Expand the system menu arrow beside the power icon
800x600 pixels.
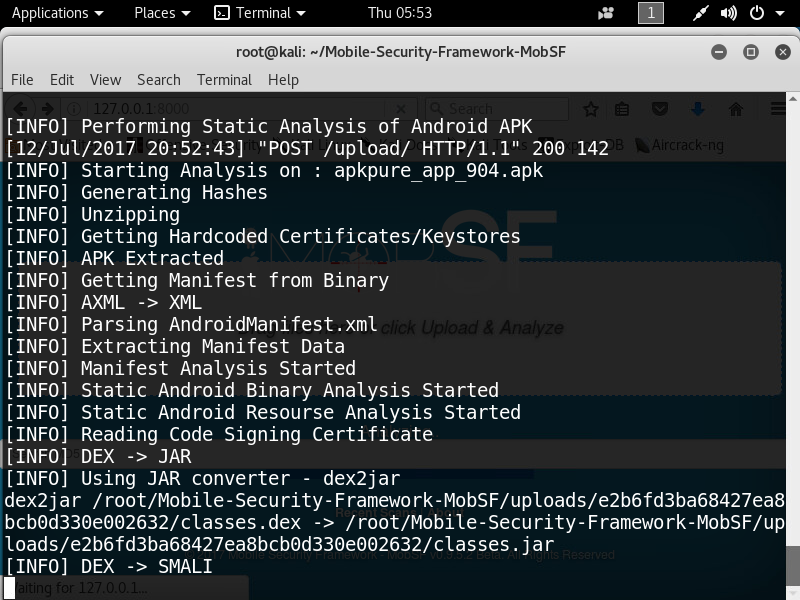(x=780, y=13)
